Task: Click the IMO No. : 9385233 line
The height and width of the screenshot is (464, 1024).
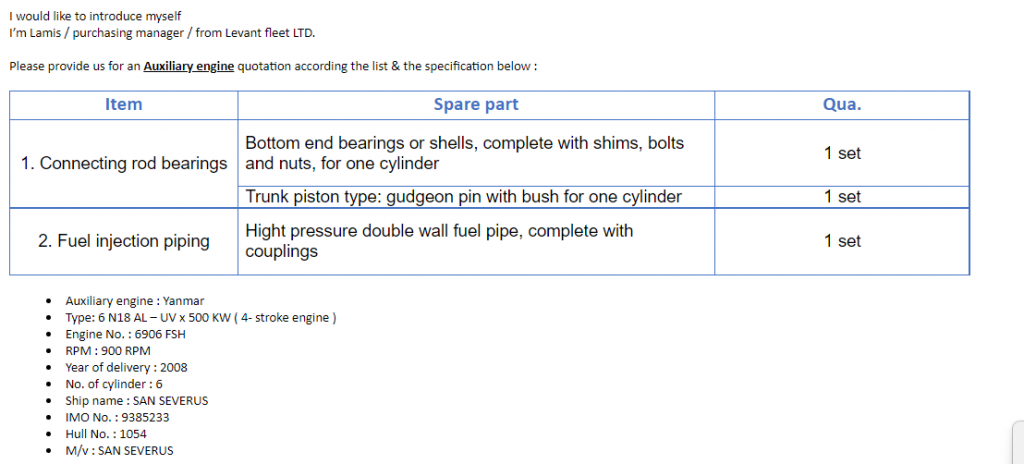Action: [117, 417]
